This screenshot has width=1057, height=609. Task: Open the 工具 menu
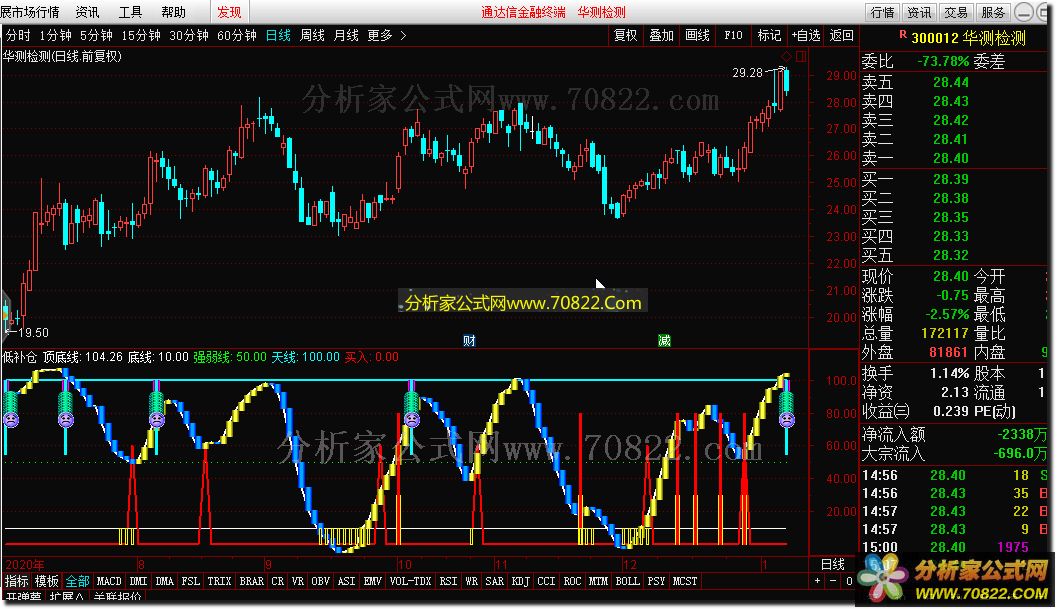coord(130,12)
